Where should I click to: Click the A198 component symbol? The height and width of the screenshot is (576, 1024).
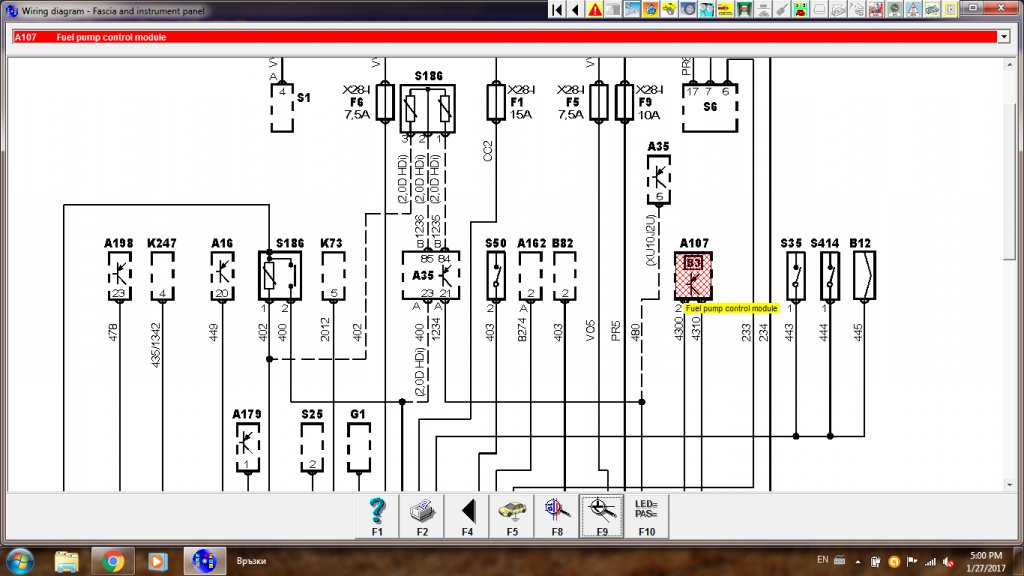point(120,276)
